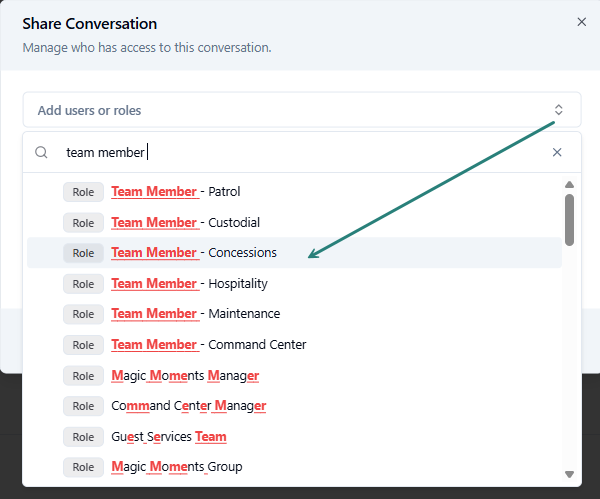600x499 pixels.
Task: Expand the Add users or roles dropdown
Action: 290,110
